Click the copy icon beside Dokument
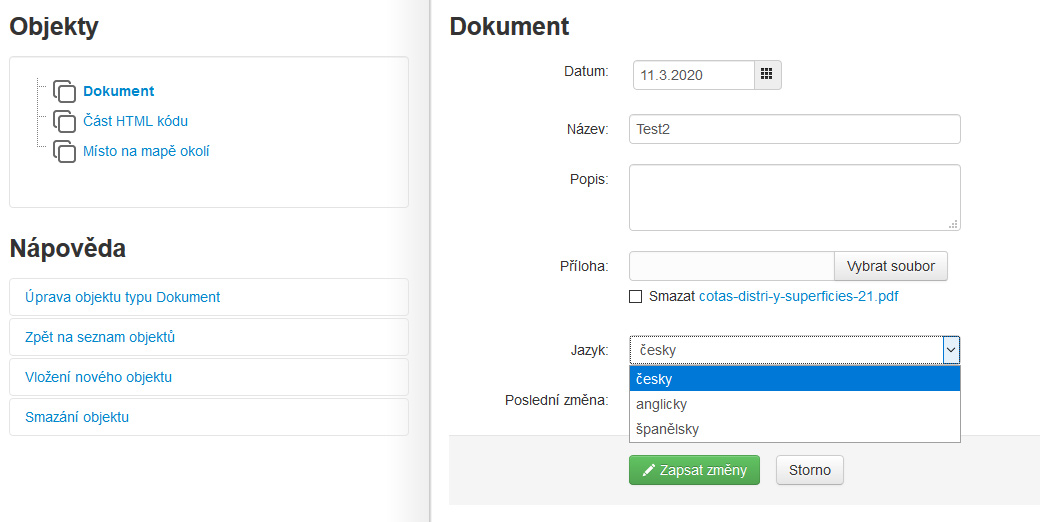This screenshot has height=522, width=1040. pos(65,91)
